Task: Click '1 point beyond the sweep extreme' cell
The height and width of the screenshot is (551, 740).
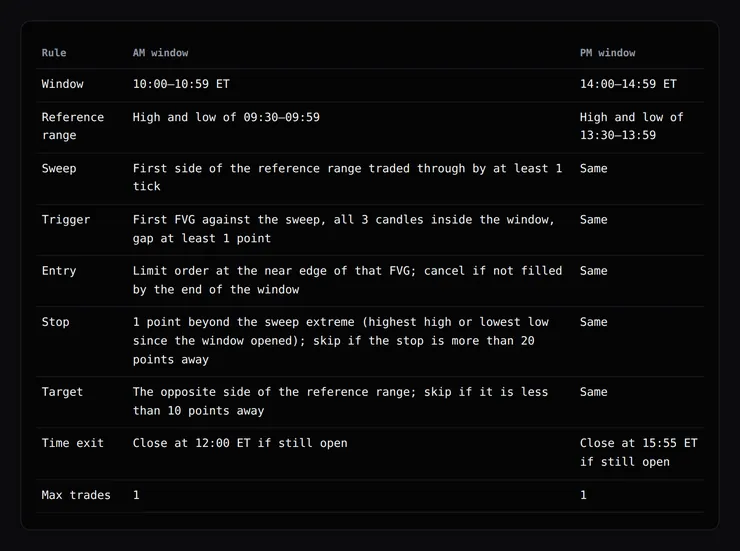Action: [341, 341]
